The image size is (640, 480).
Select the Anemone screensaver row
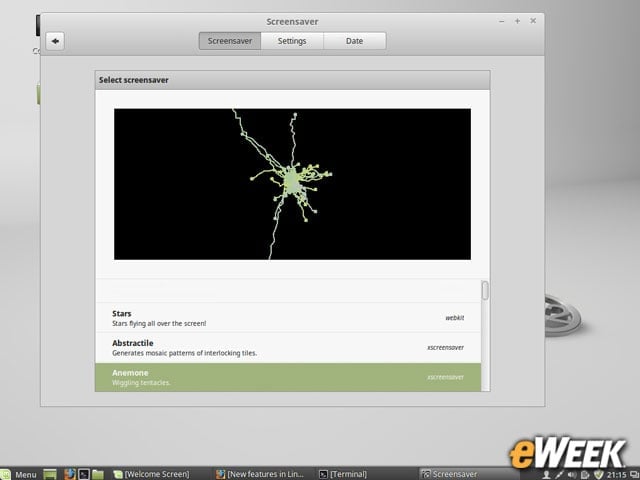(288, 377)
